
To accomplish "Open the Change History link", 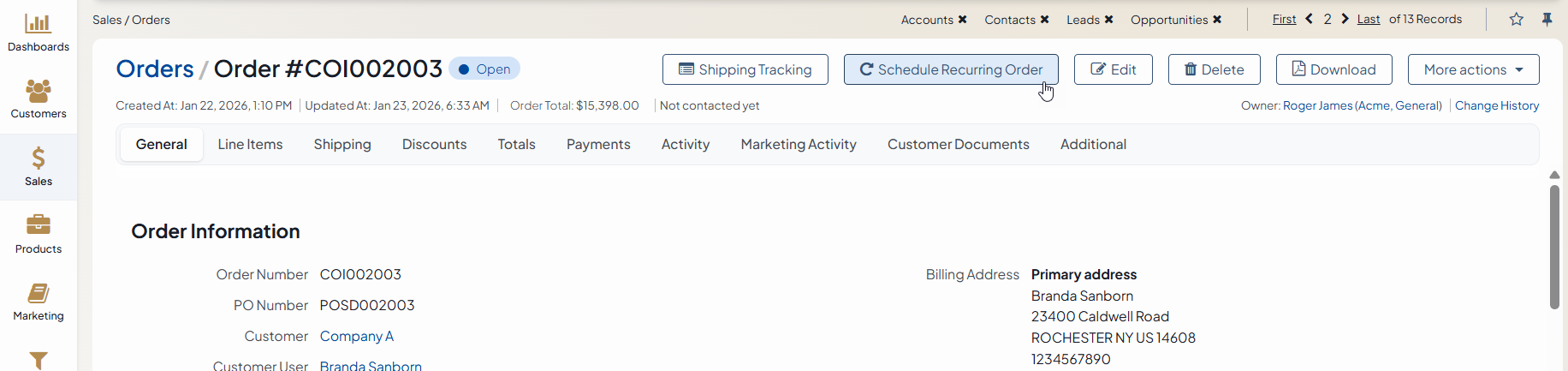I will pos(1496,105).
